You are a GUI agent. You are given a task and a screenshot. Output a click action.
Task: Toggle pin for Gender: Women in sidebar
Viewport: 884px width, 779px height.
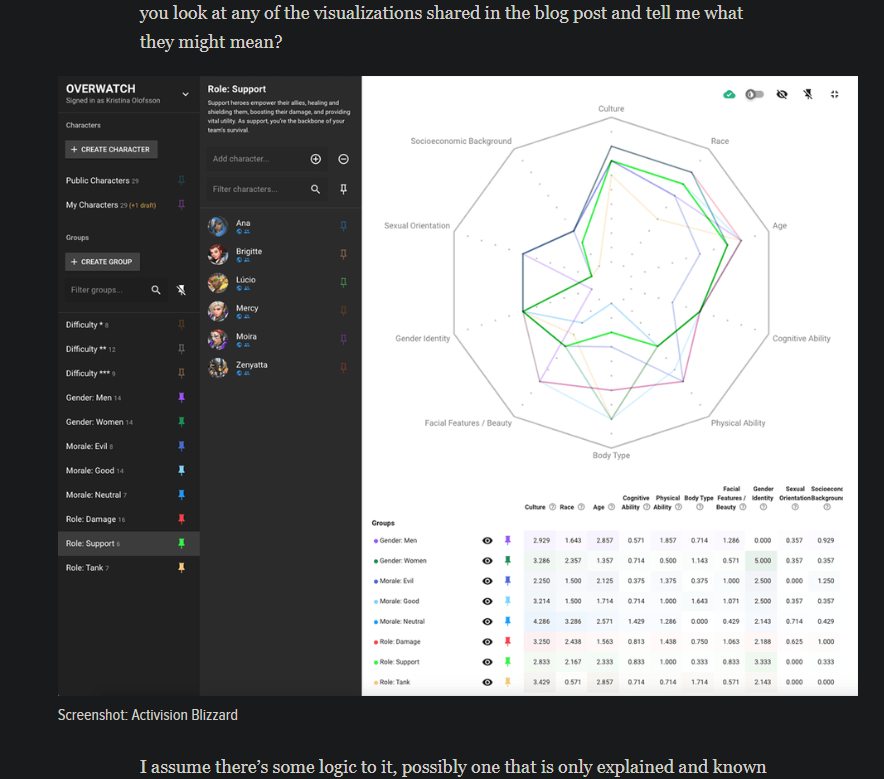coord(182,422)
